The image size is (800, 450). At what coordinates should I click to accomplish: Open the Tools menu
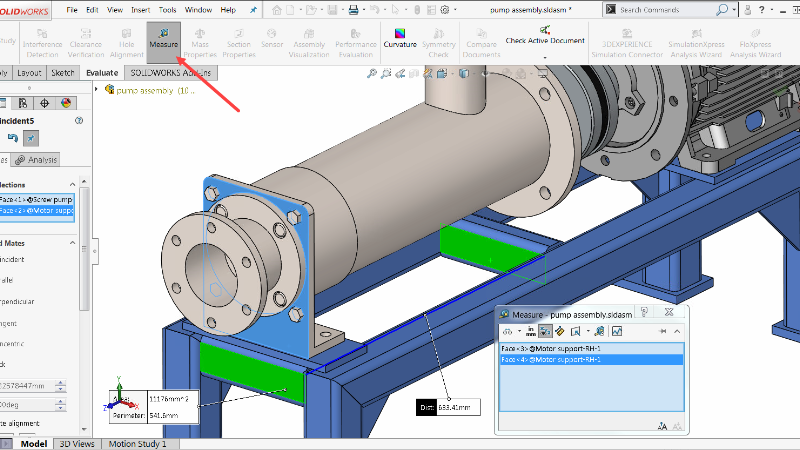(167, 10)
